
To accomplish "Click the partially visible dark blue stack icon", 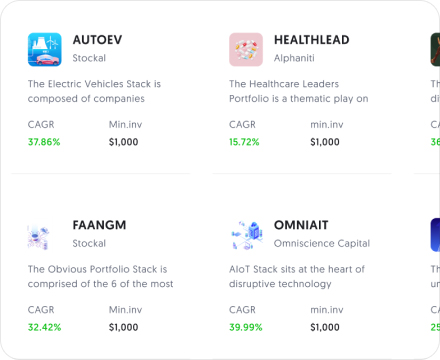I will click(435, 235).
